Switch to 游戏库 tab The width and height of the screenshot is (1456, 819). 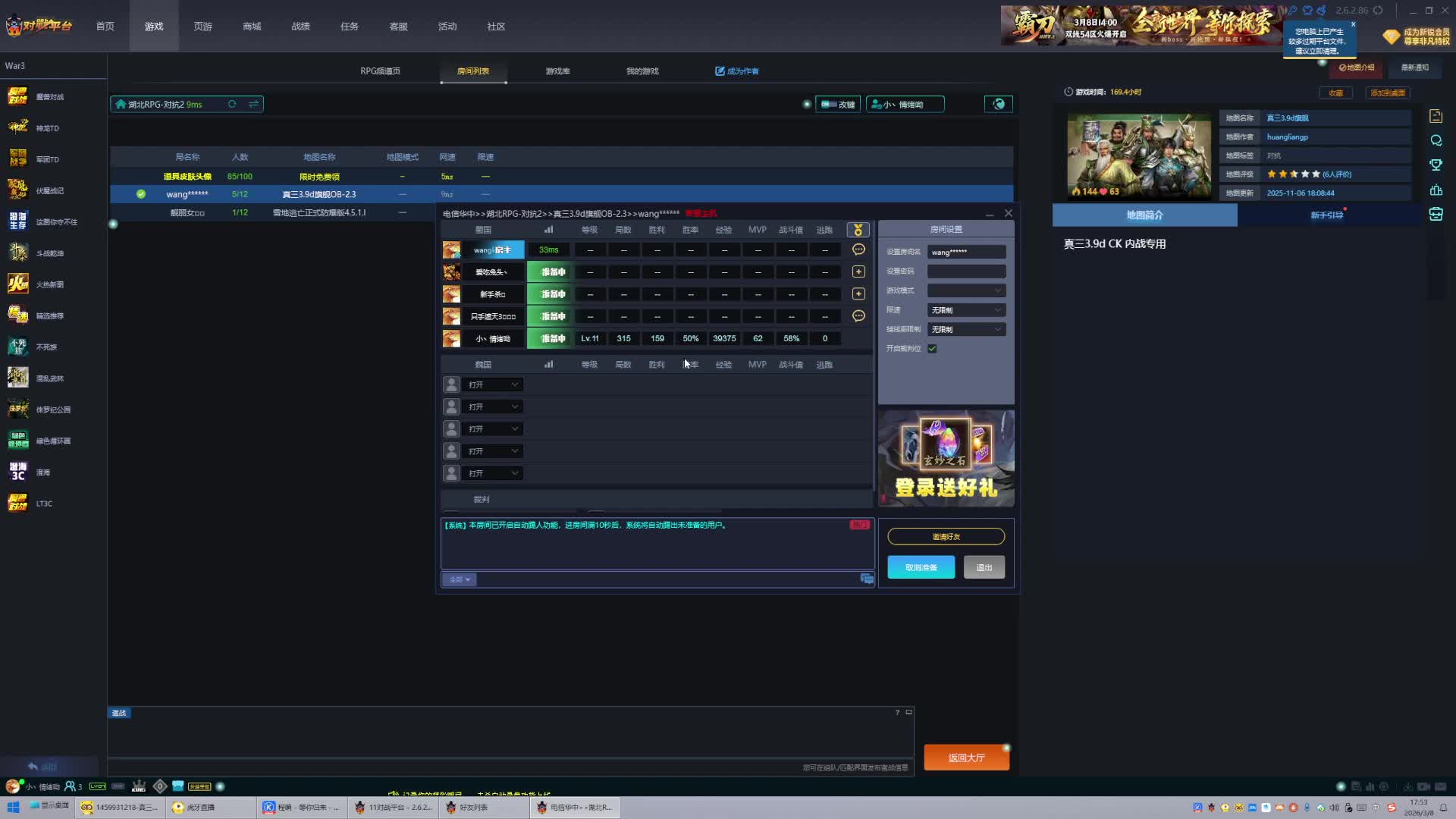click(557, 71)
